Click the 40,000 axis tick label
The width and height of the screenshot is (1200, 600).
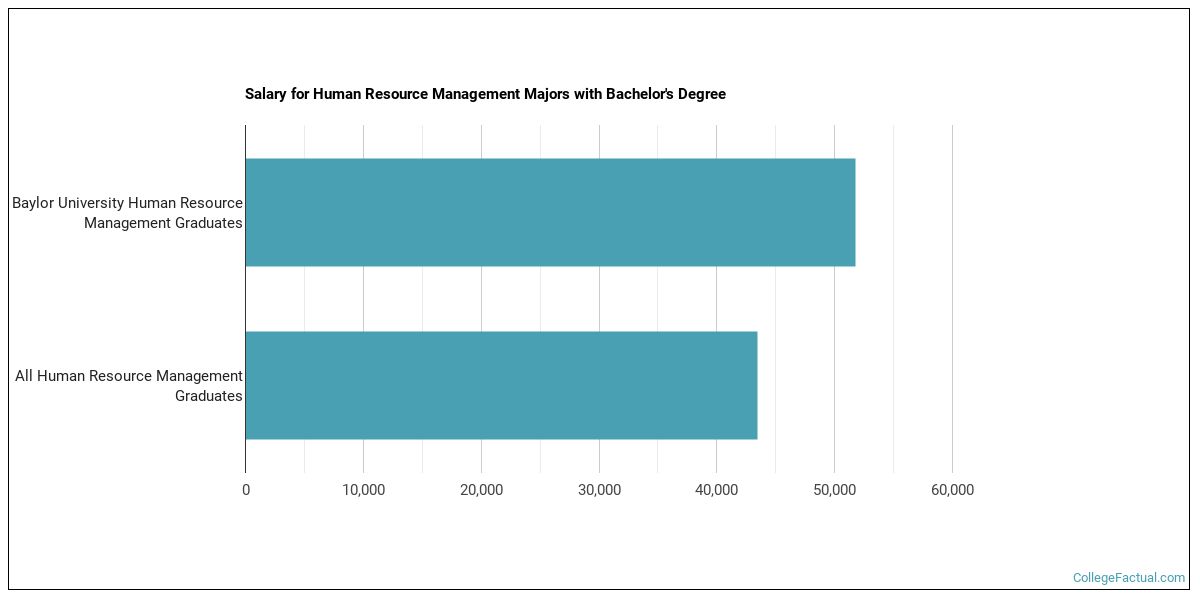click(x=716, y=489)
